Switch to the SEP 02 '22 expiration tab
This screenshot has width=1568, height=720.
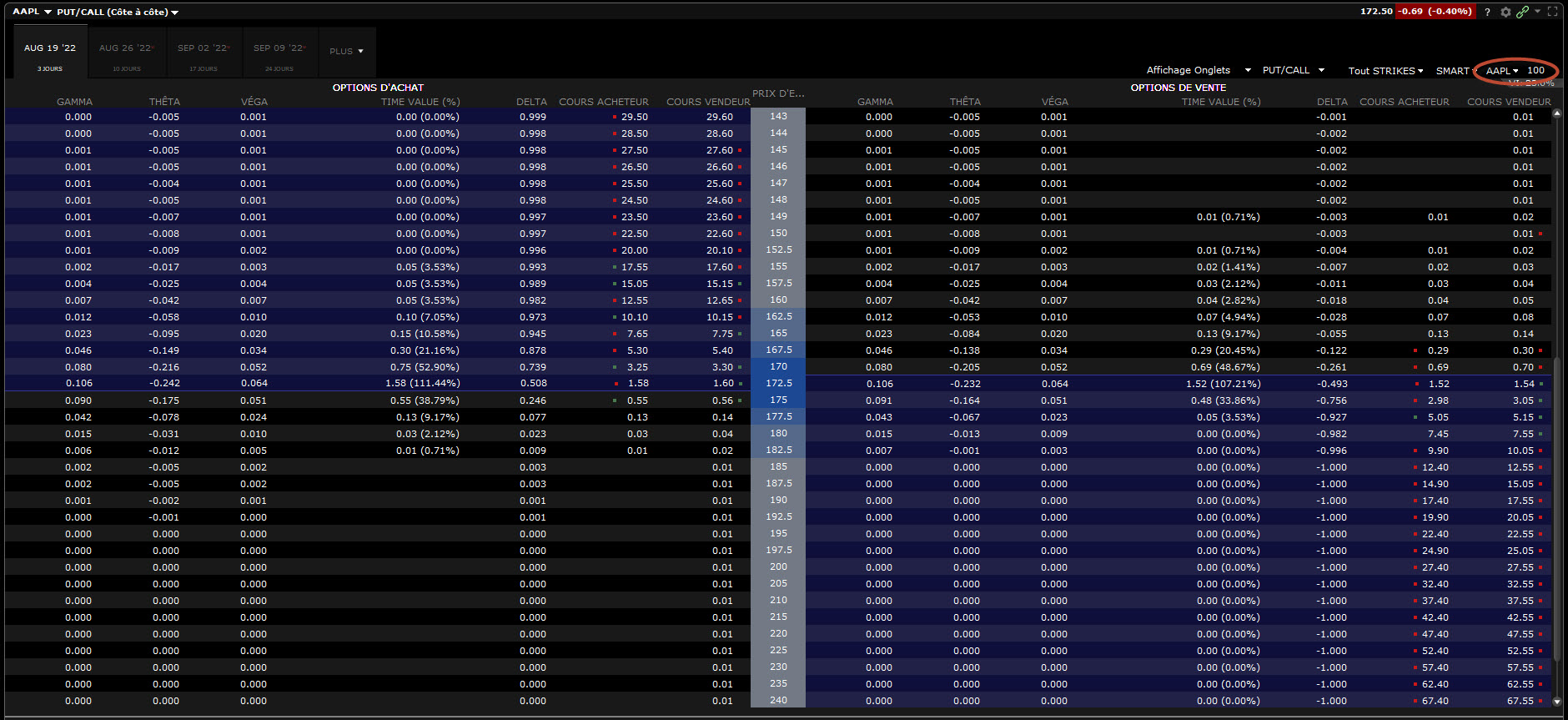203,53
